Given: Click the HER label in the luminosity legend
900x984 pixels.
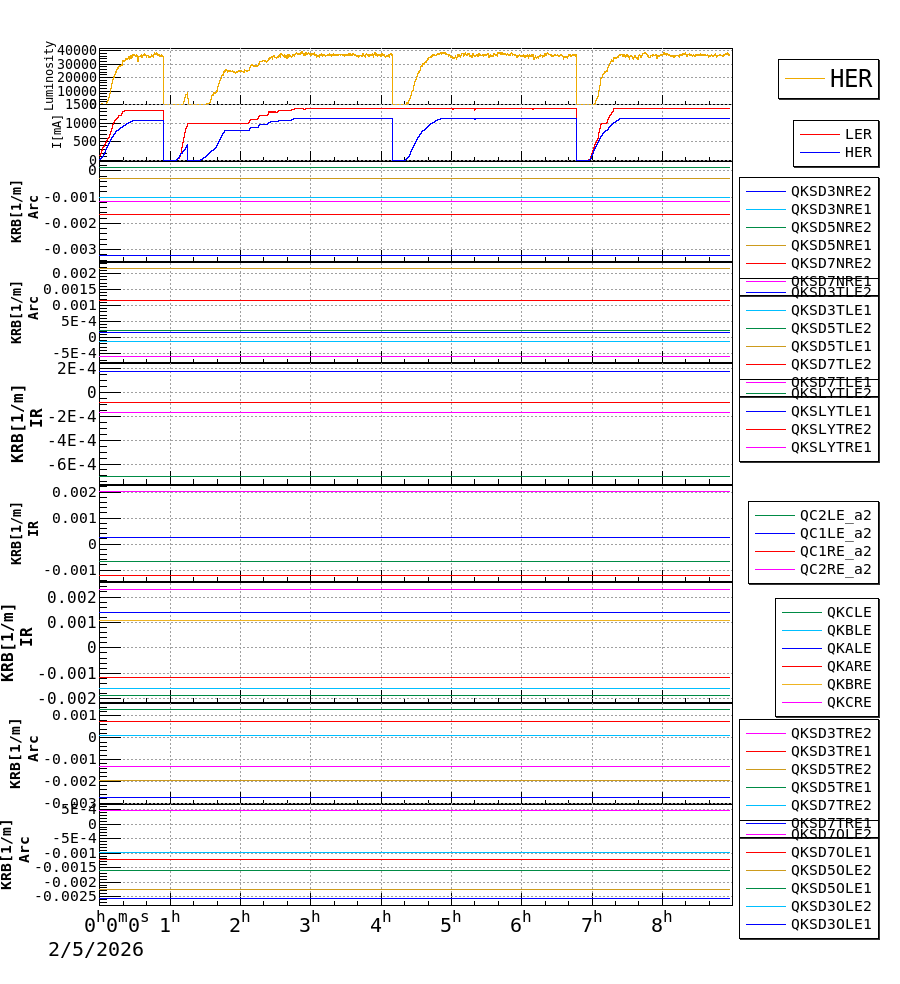Looking at the screenshot, I should [x=850, y=79].
